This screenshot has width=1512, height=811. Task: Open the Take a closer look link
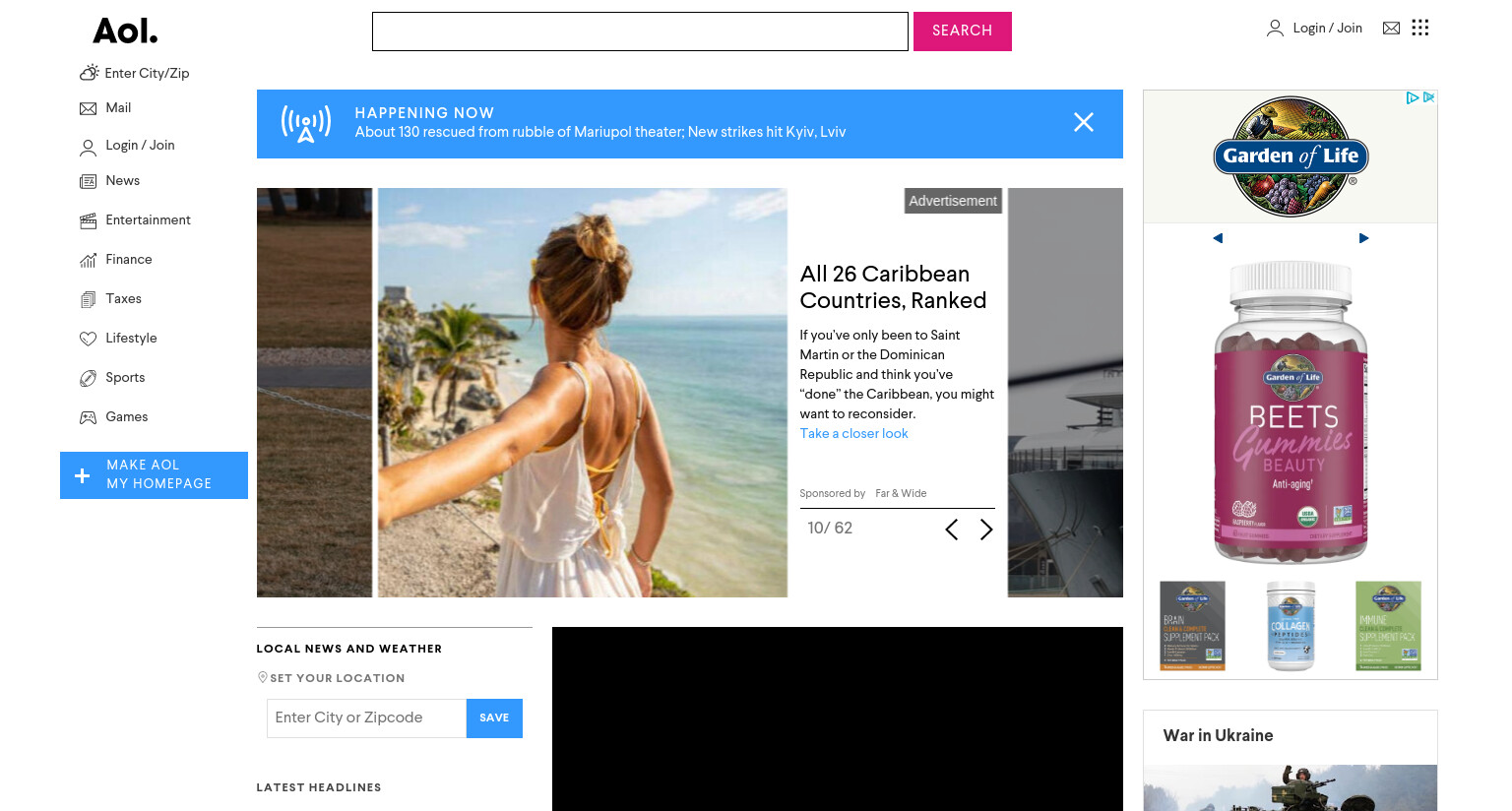(853, 434)
